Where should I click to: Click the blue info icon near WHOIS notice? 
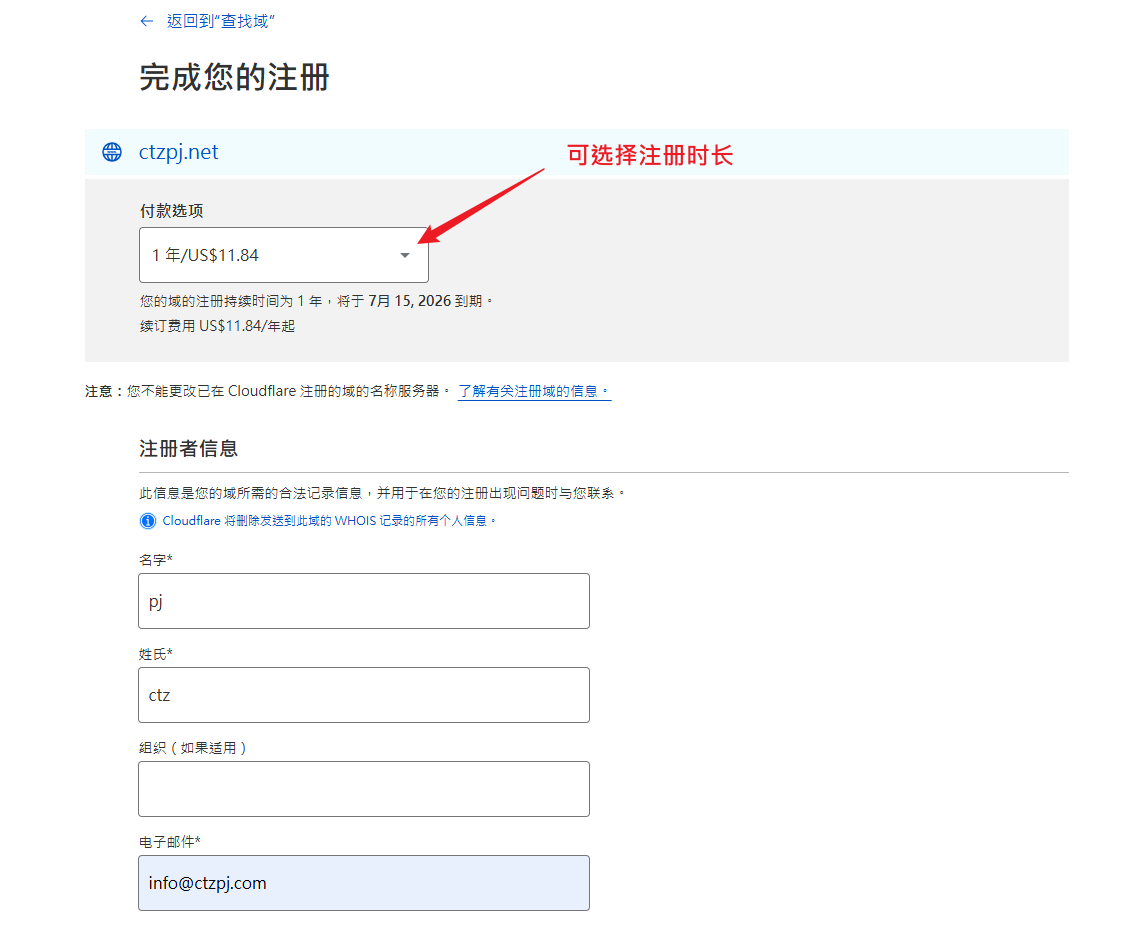coord(148,521)
